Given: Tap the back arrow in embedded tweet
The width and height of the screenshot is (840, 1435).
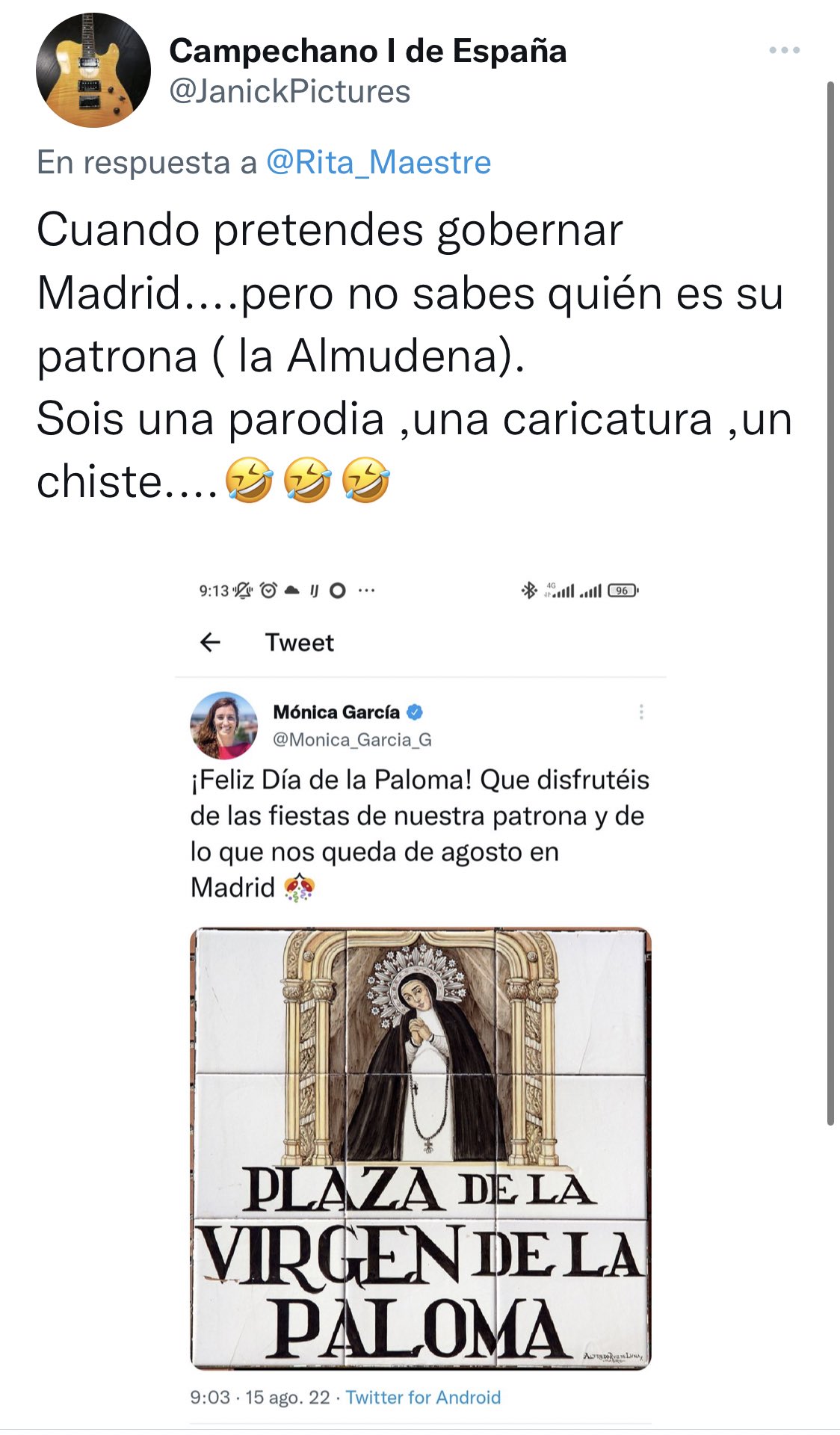Looking at the screenshot, I should [211, 642].
